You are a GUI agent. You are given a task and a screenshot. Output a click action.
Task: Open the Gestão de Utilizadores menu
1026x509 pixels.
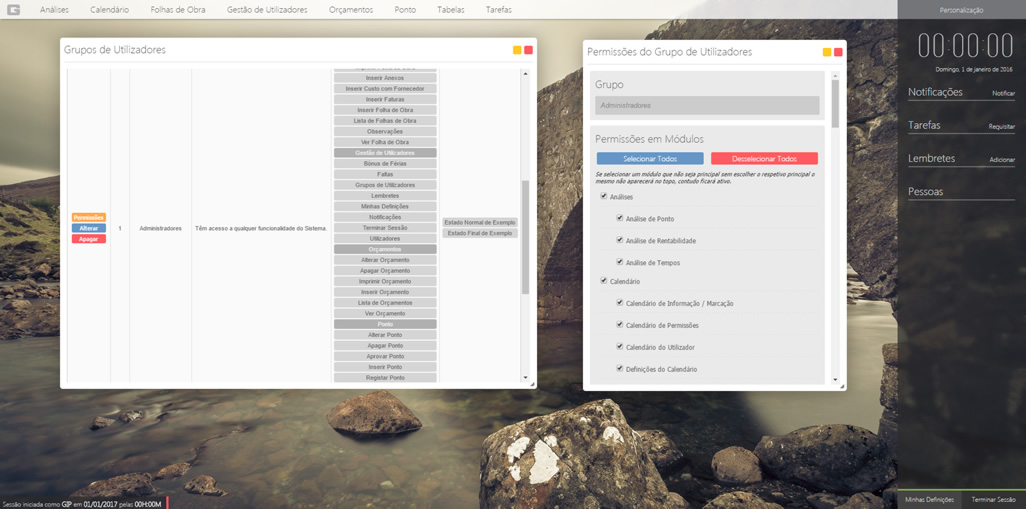267,10
